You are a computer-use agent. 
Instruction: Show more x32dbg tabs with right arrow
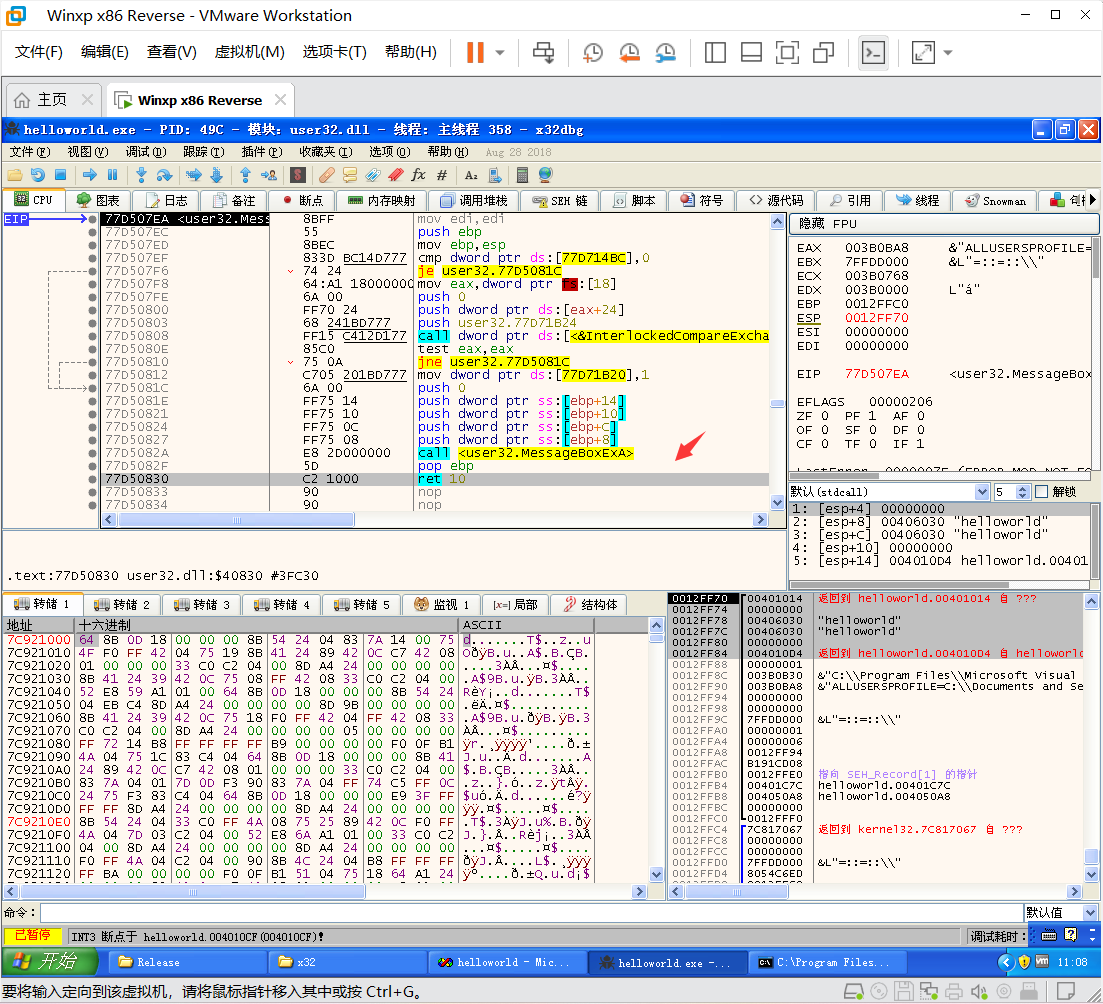[x=1092, y=201]
